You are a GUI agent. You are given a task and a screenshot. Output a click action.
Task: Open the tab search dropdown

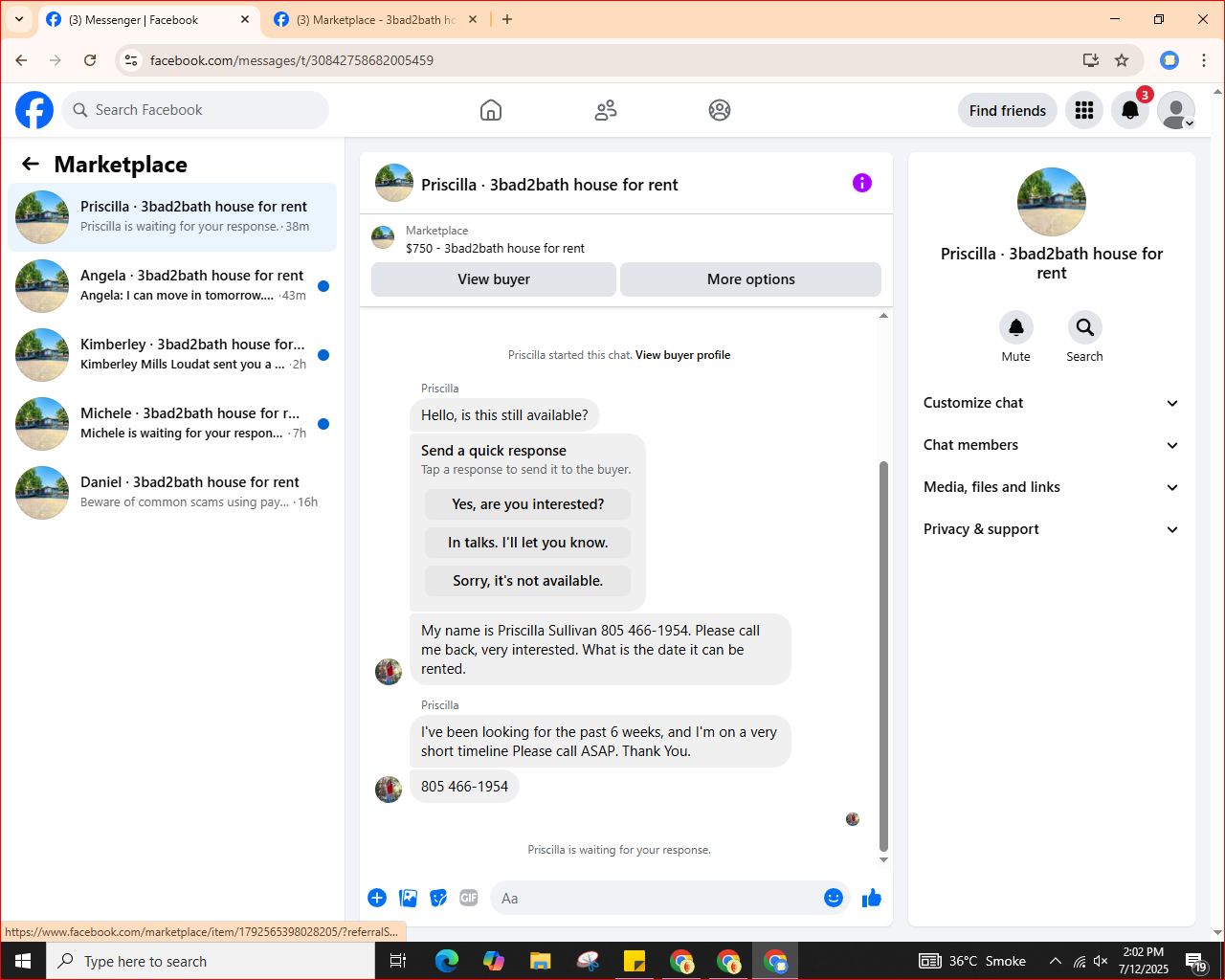pyautogui.click(x=19, y=19)
